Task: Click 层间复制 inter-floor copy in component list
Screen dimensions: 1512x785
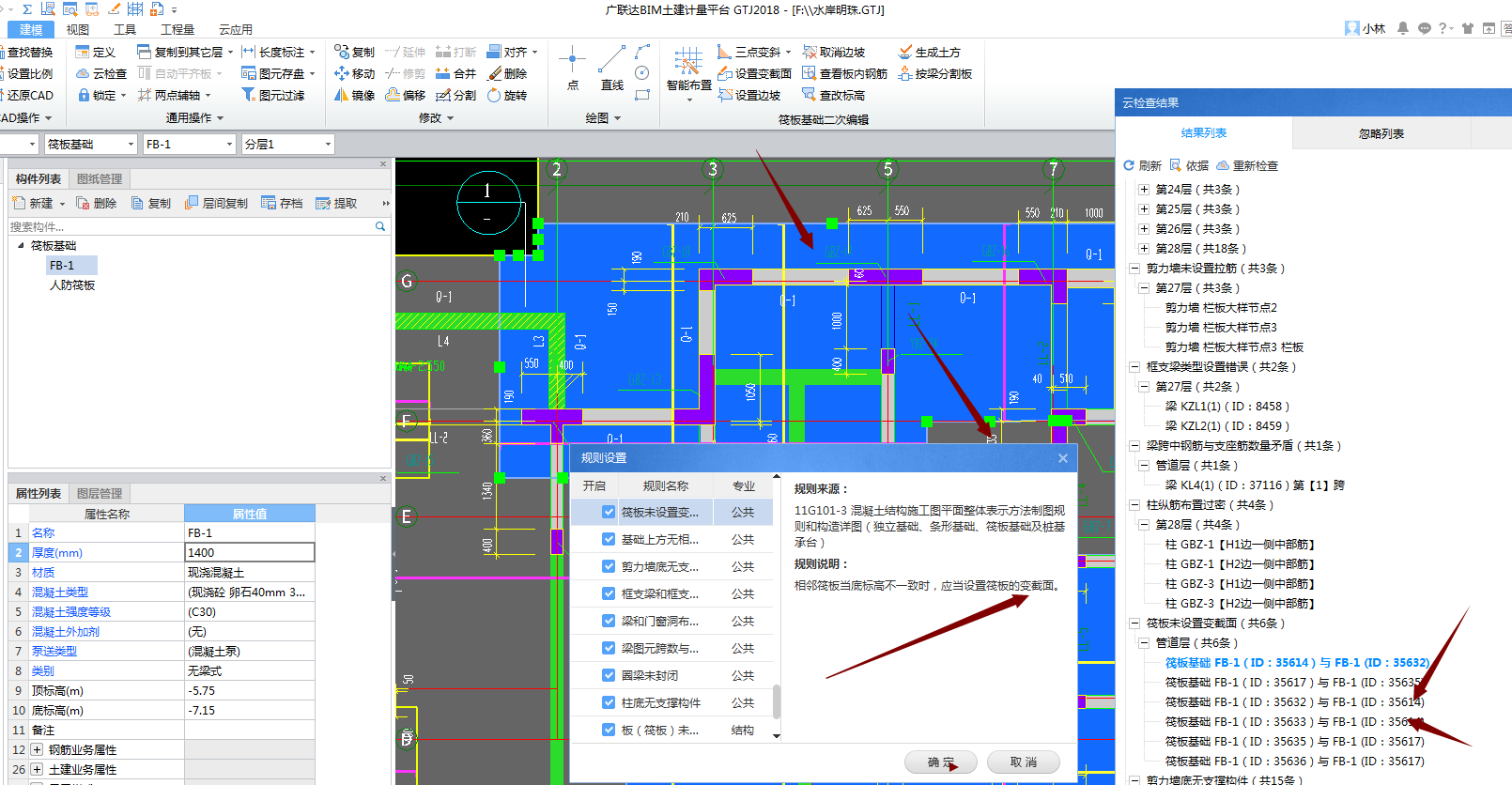Action: [217, 203]
